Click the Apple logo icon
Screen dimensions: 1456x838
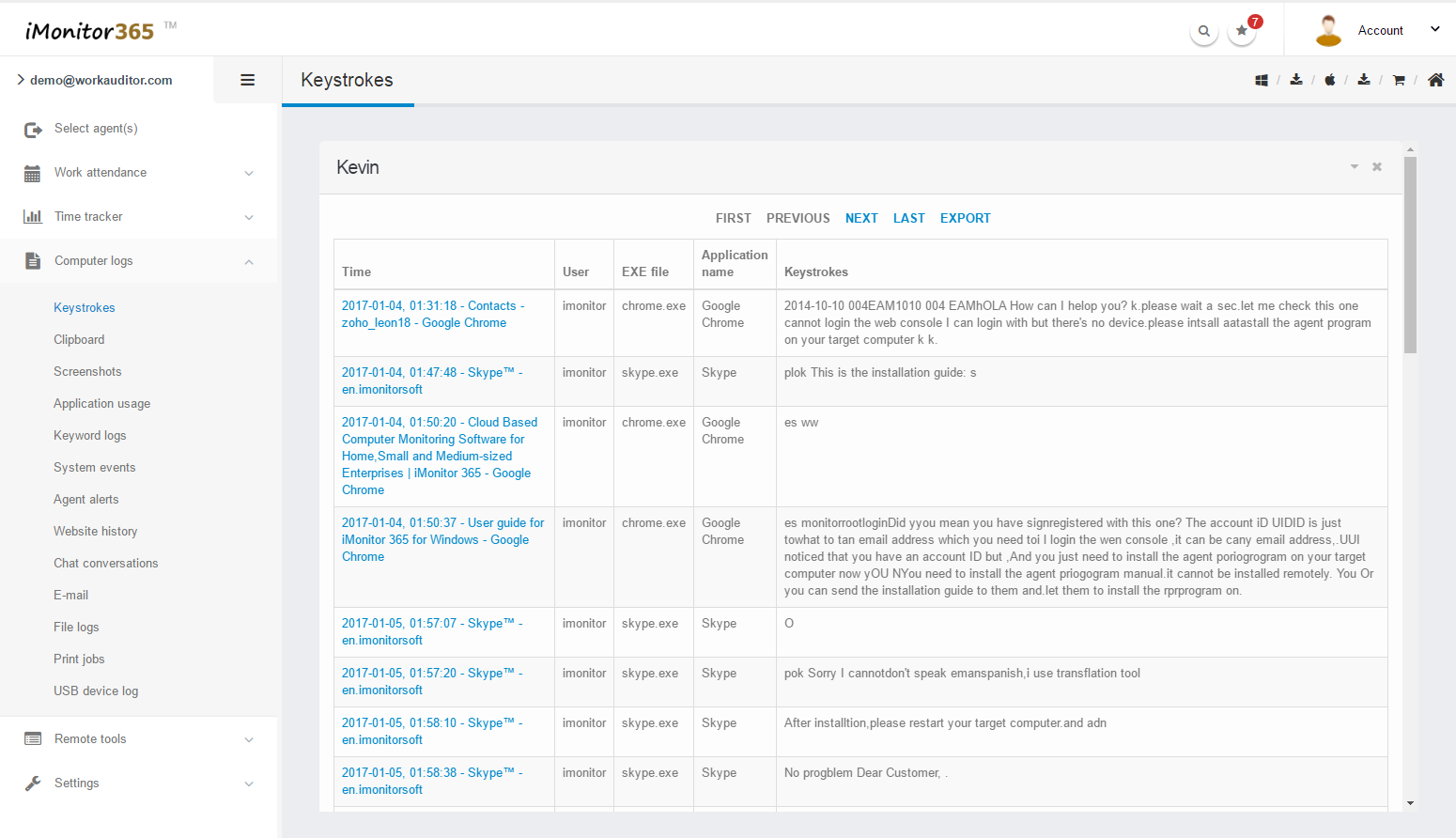[x=1329, y=81]
